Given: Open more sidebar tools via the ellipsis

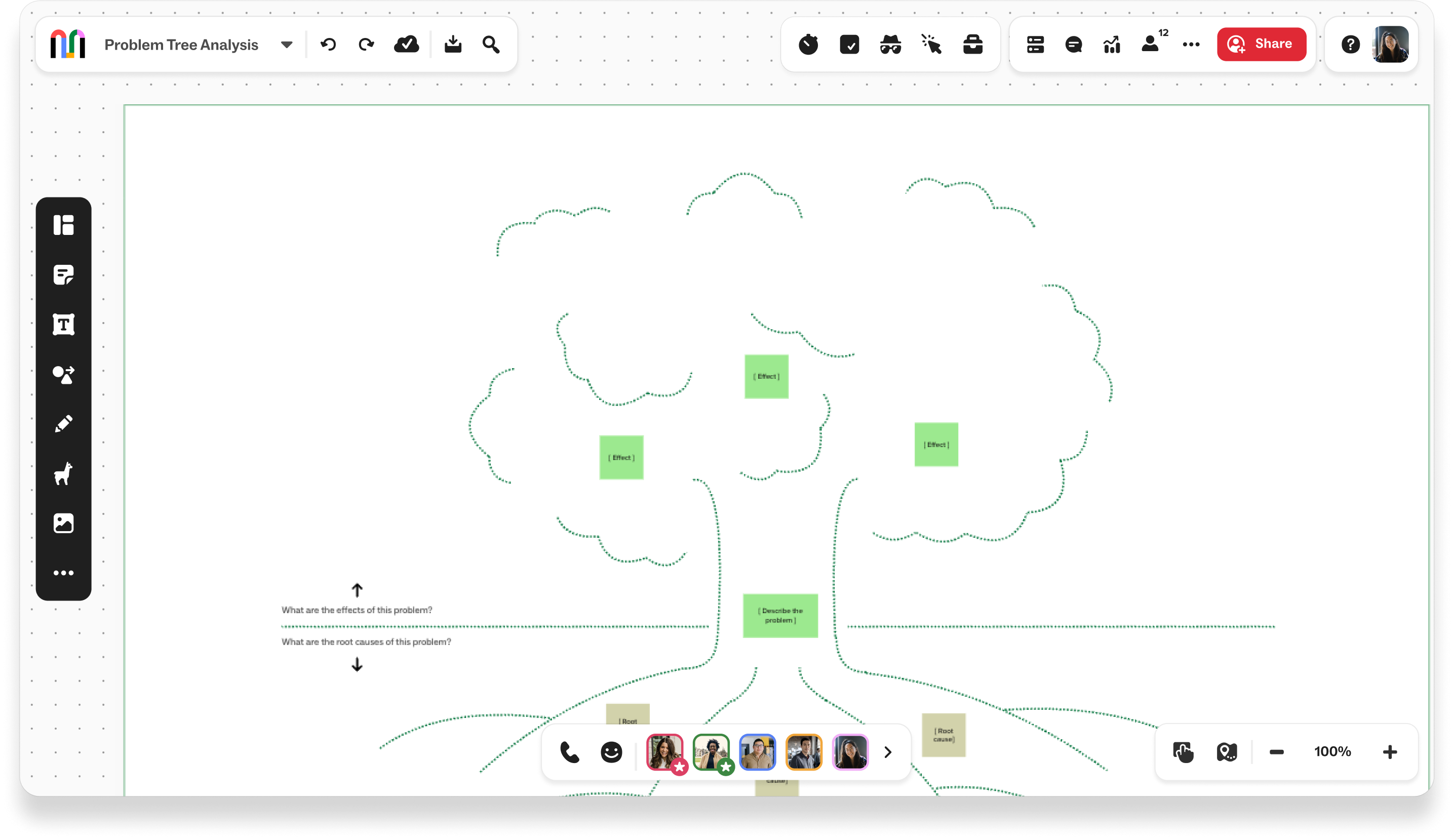Looking at the screenshot, I should pos(63,573).
